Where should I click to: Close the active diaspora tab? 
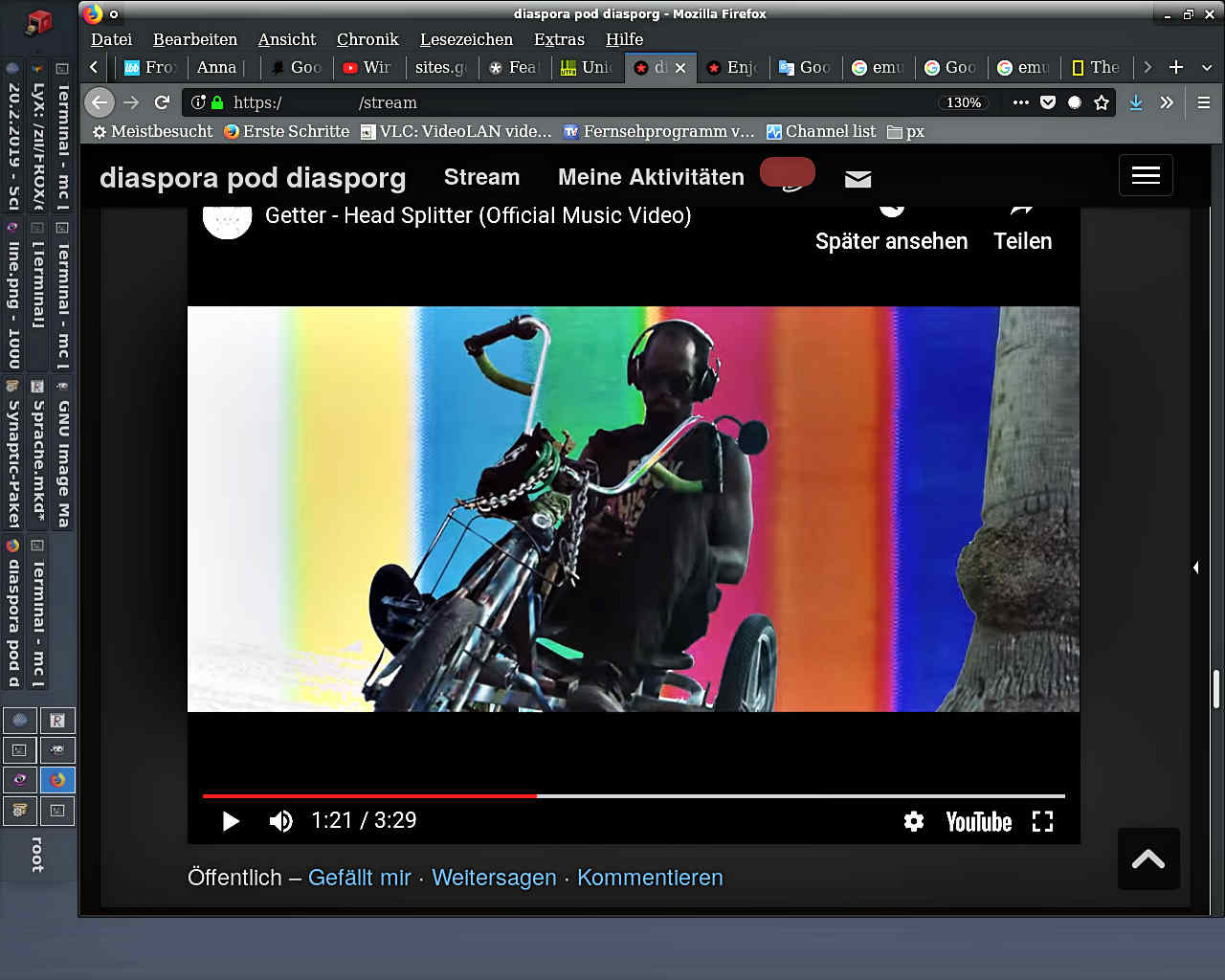coord(680,68)
